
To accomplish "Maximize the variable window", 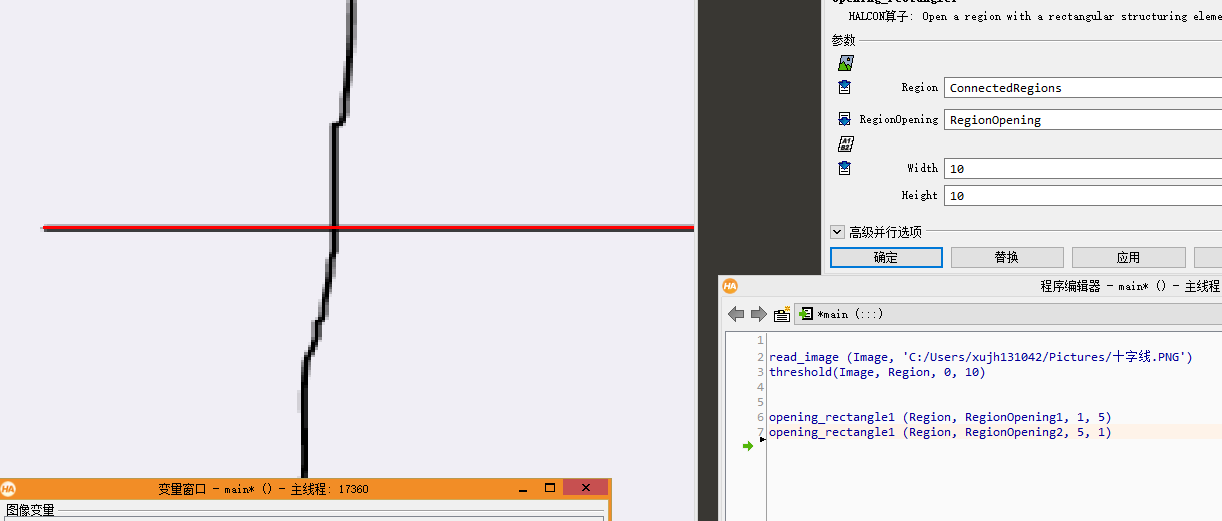I will point(550,489).
